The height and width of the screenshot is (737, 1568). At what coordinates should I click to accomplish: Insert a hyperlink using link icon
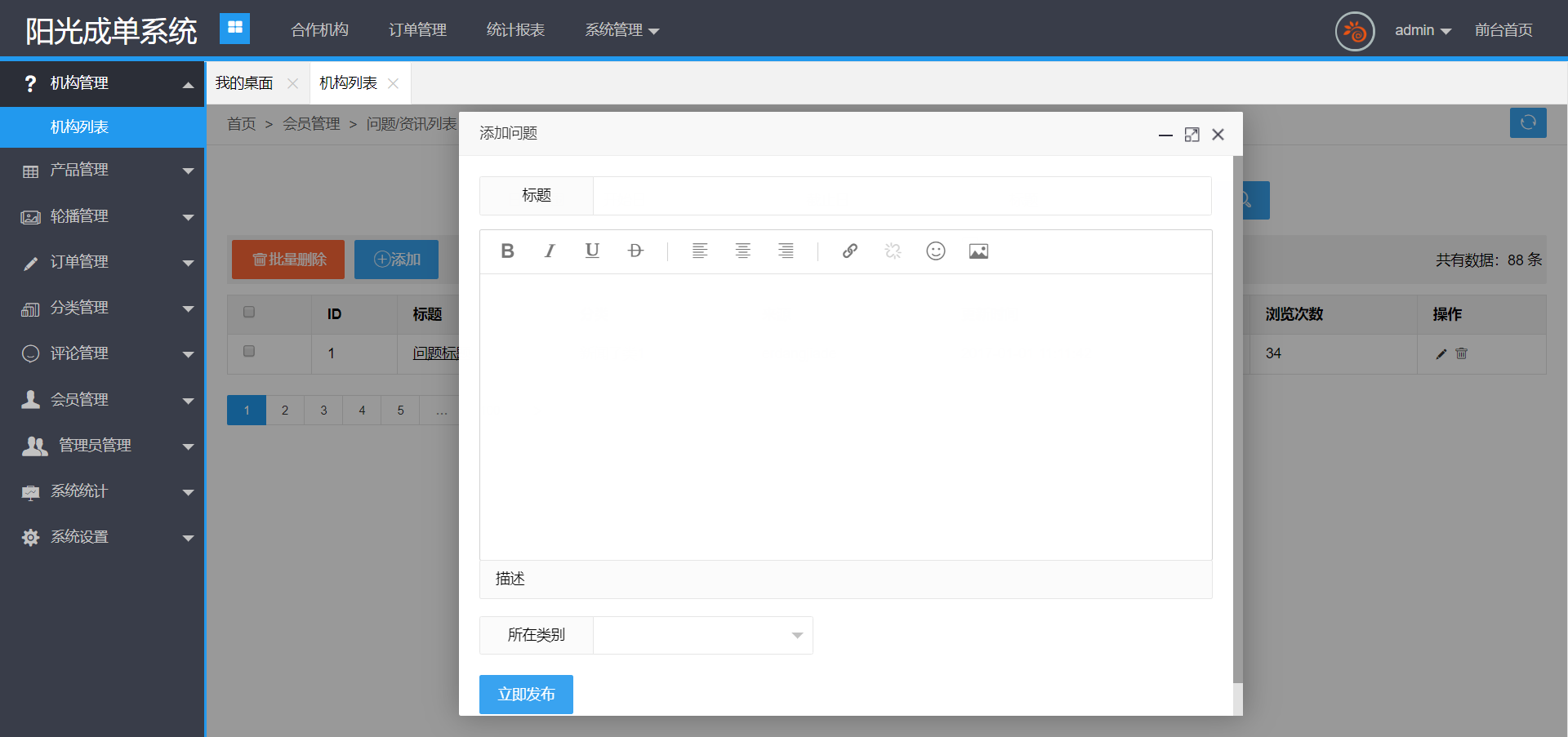(850, 251)
